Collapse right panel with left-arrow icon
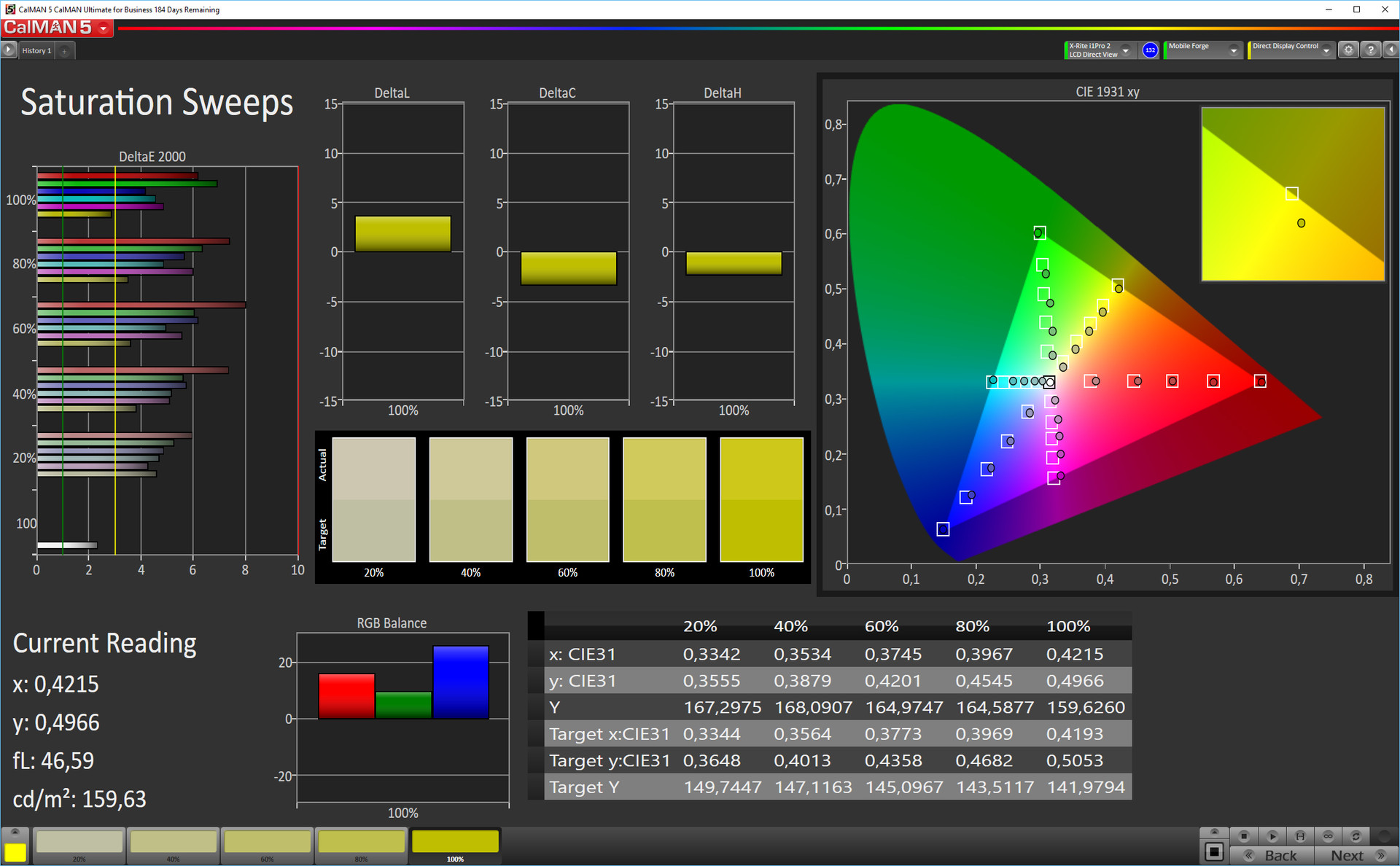The width and height of the screenshot is (1400, 866). tap(1391, 50)
